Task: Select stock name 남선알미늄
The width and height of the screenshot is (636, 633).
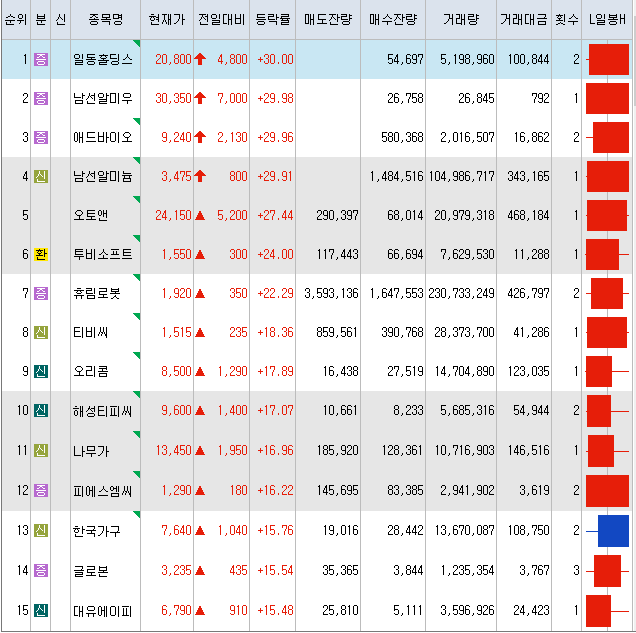Action: [103, 176]
